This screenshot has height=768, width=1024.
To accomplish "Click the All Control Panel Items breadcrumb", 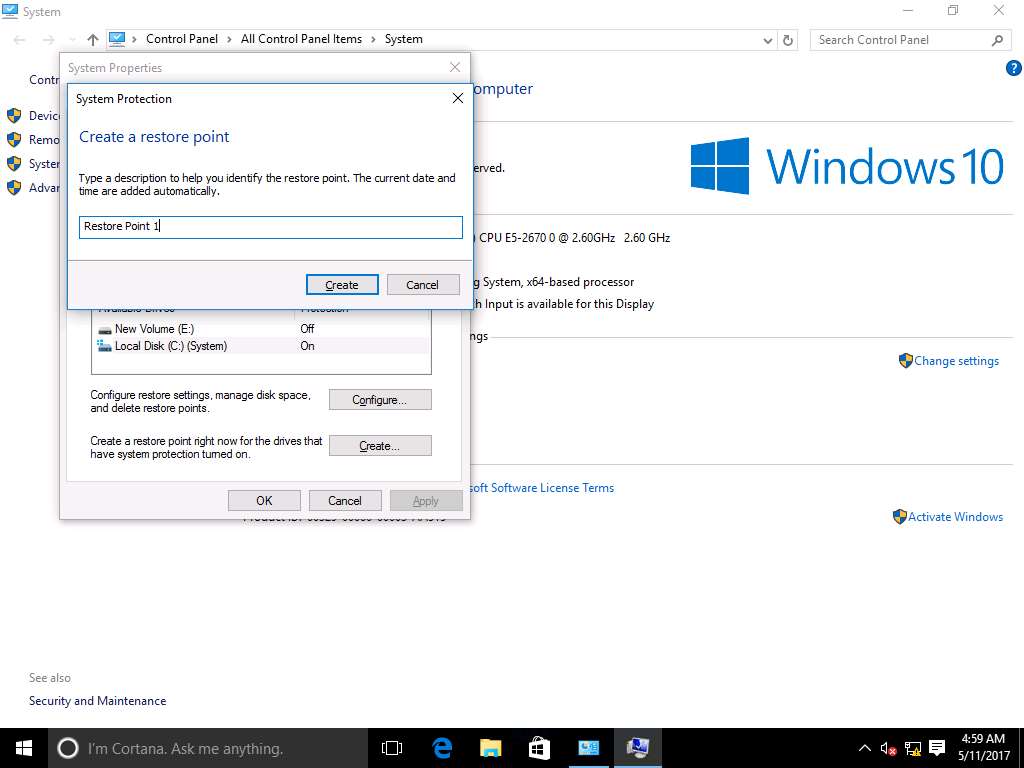I will 301,39.
